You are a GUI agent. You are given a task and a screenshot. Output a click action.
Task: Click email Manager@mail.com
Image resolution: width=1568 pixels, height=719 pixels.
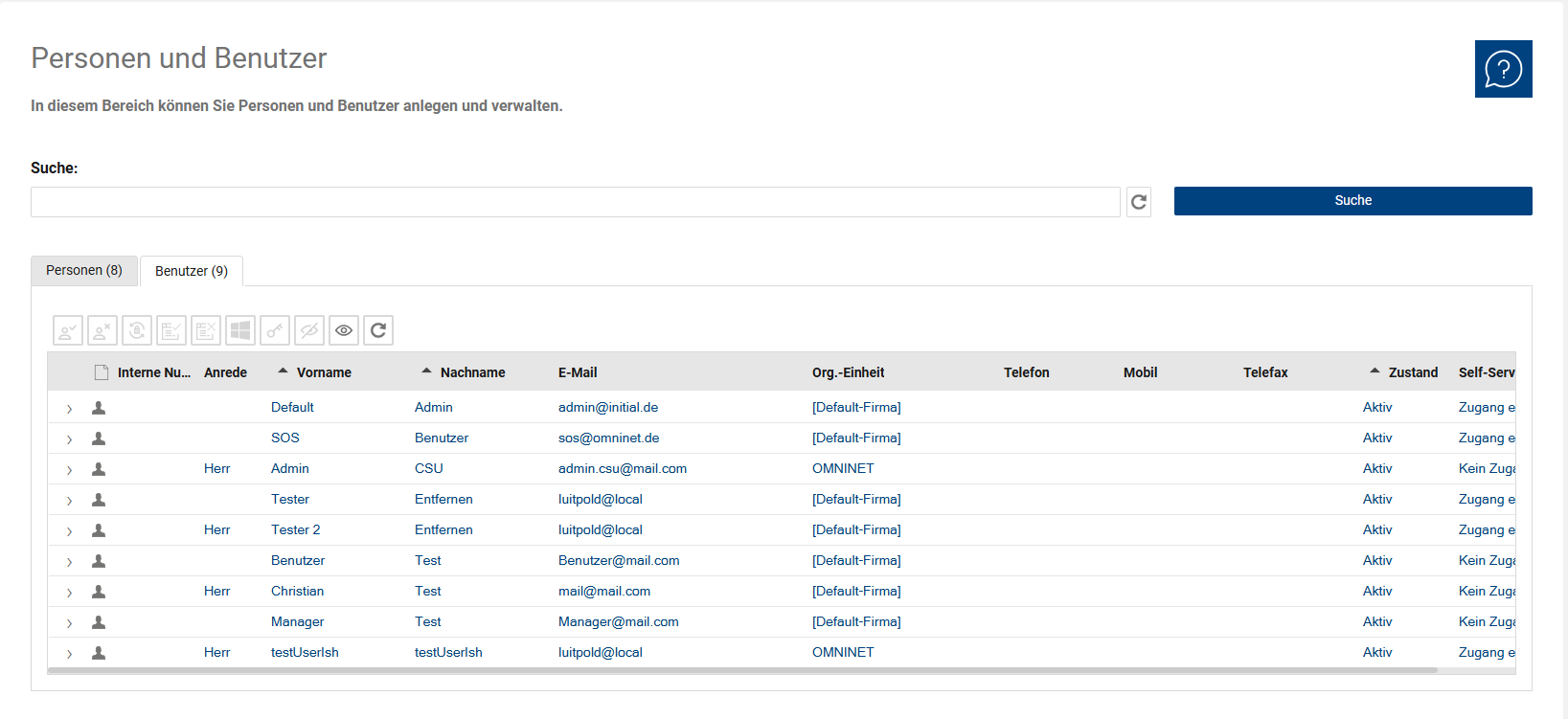point(619,621)
